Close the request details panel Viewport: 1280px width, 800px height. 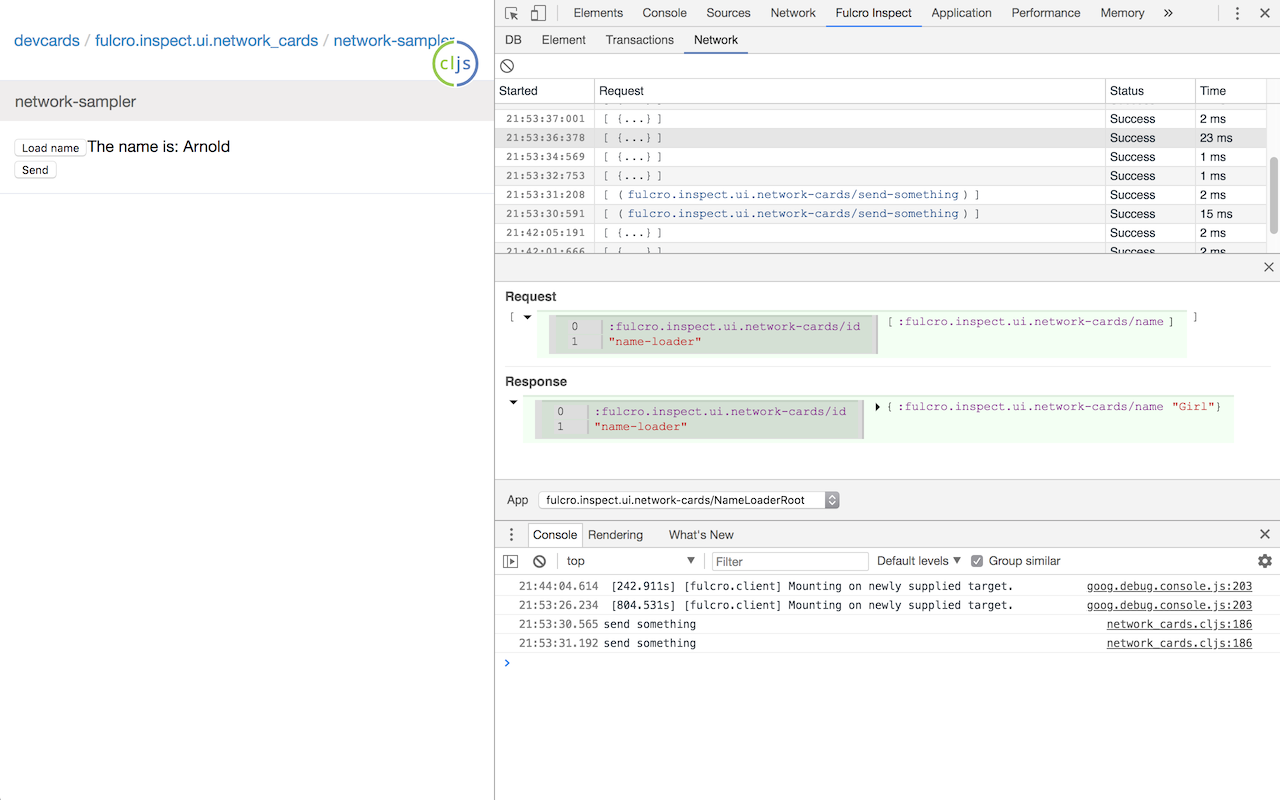click(x=1268, y=267)
